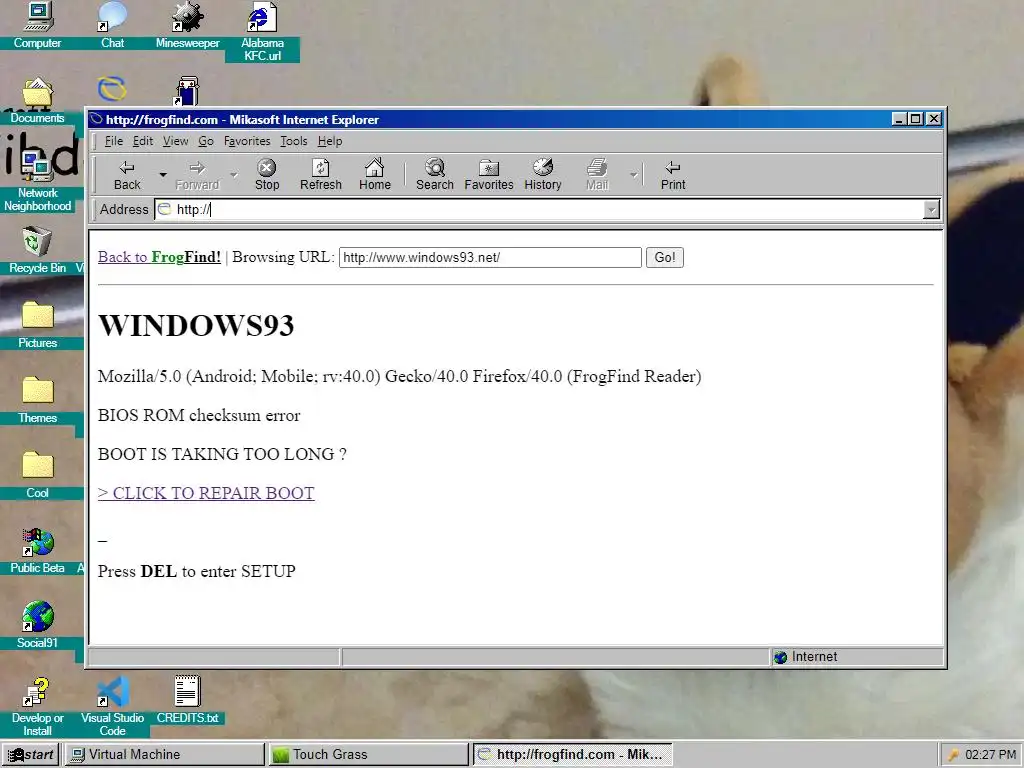Show the History pane
Viewport: 1024px width, 768px height.
point(543,175)
